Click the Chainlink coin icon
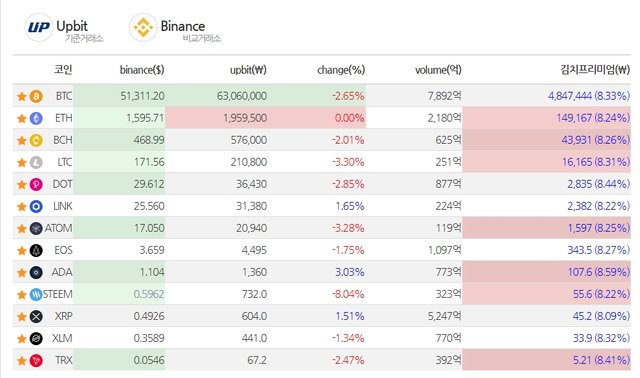The image size is (640, 378). coord(36,207)
